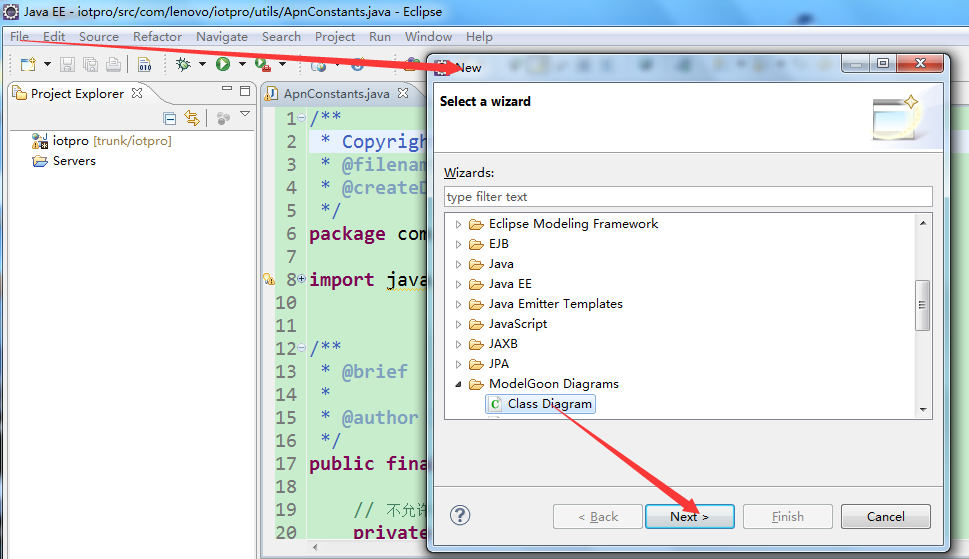Click the Save All toolbar icon
The height and width of the screenshot is (559, 969).
90,64
